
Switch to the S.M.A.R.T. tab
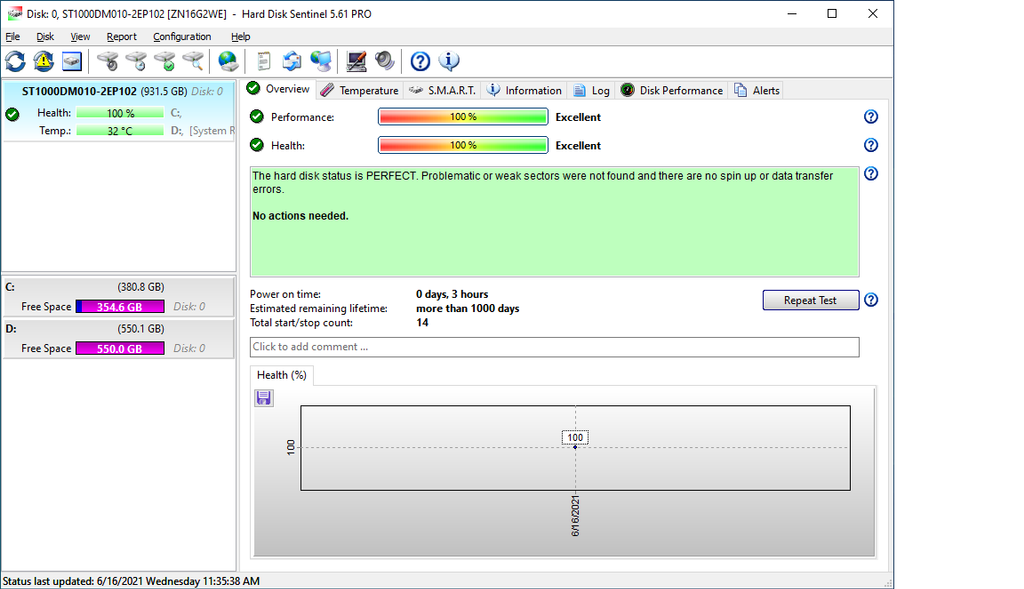(443, 91)
